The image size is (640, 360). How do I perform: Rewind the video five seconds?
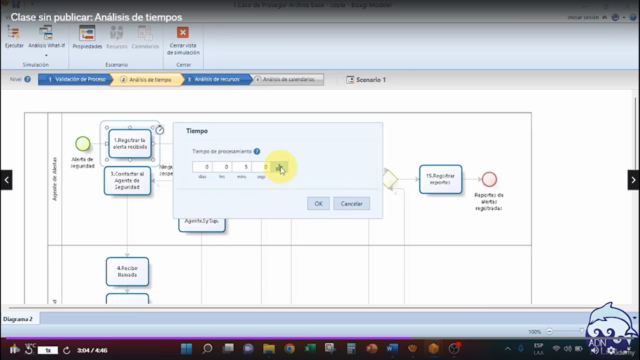coord(29,349)
